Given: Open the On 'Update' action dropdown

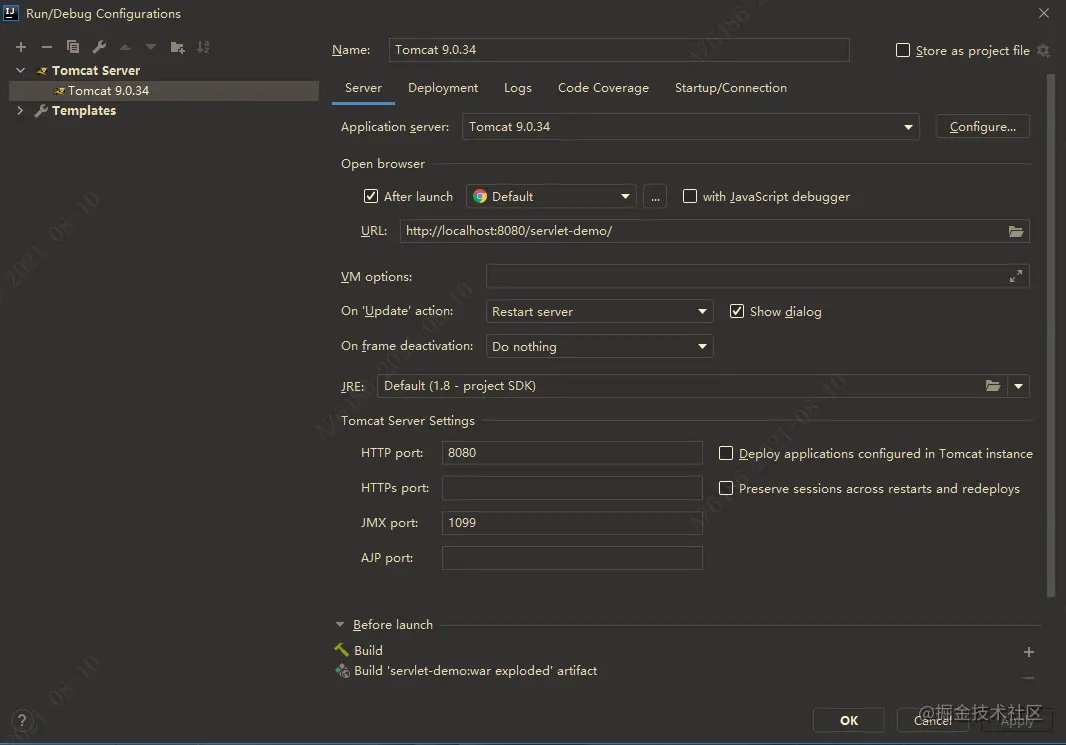Looking at the screenshot, I should 600,311.
